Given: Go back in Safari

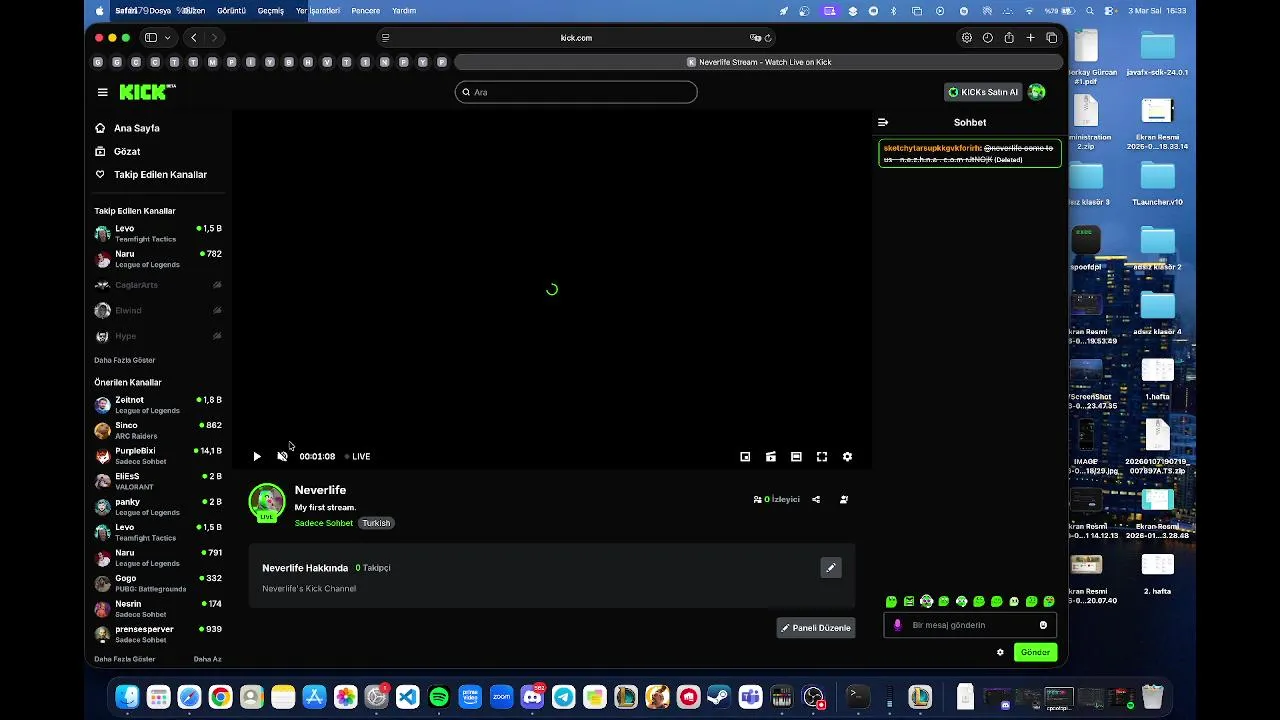Looking at the screenshot, I should point(193,38).
